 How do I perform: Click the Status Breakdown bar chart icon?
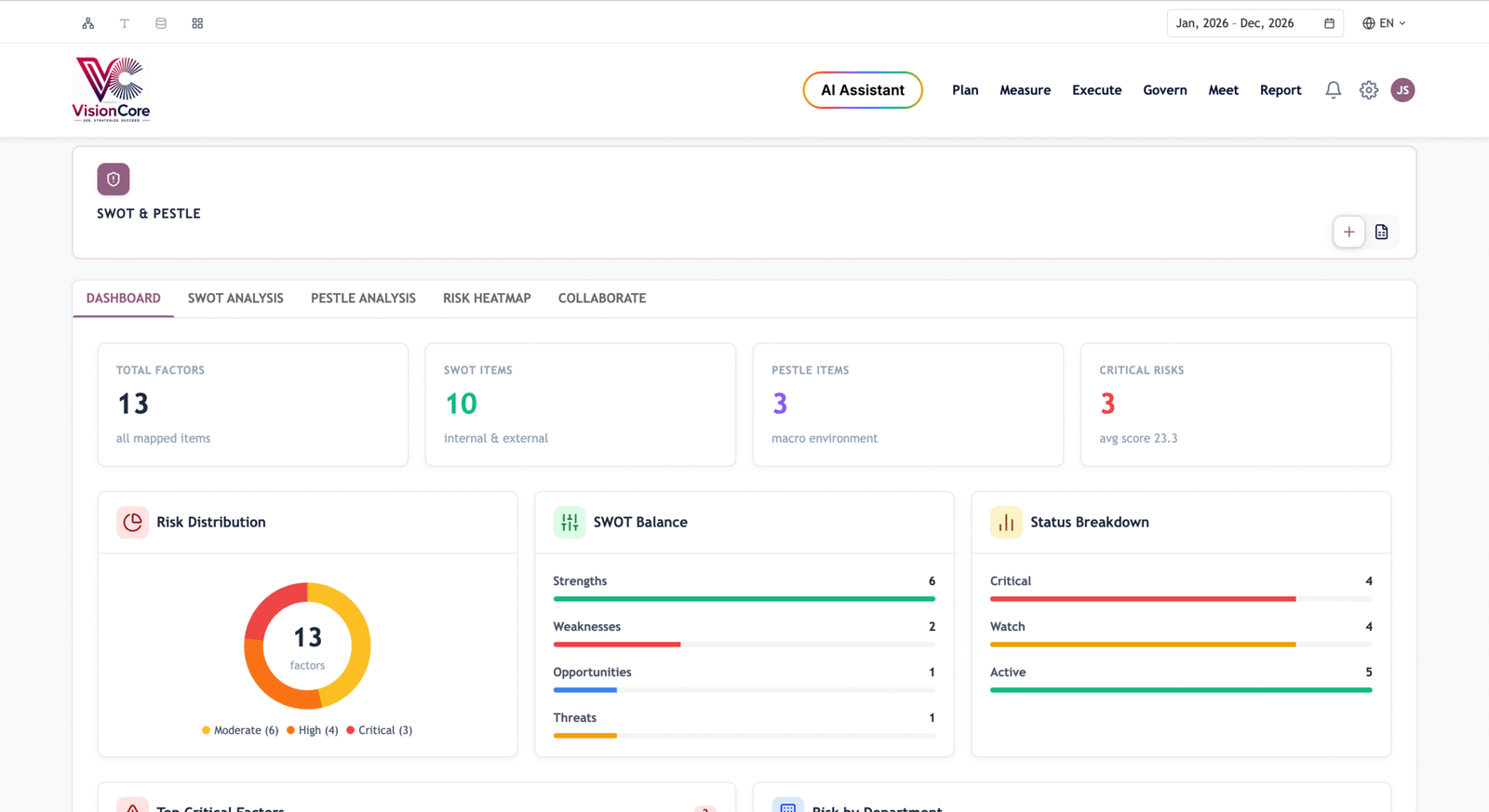(1006, 523)
